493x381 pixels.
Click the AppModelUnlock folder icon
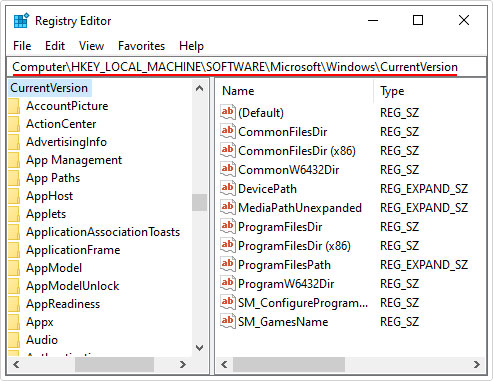tap(14, 286)
